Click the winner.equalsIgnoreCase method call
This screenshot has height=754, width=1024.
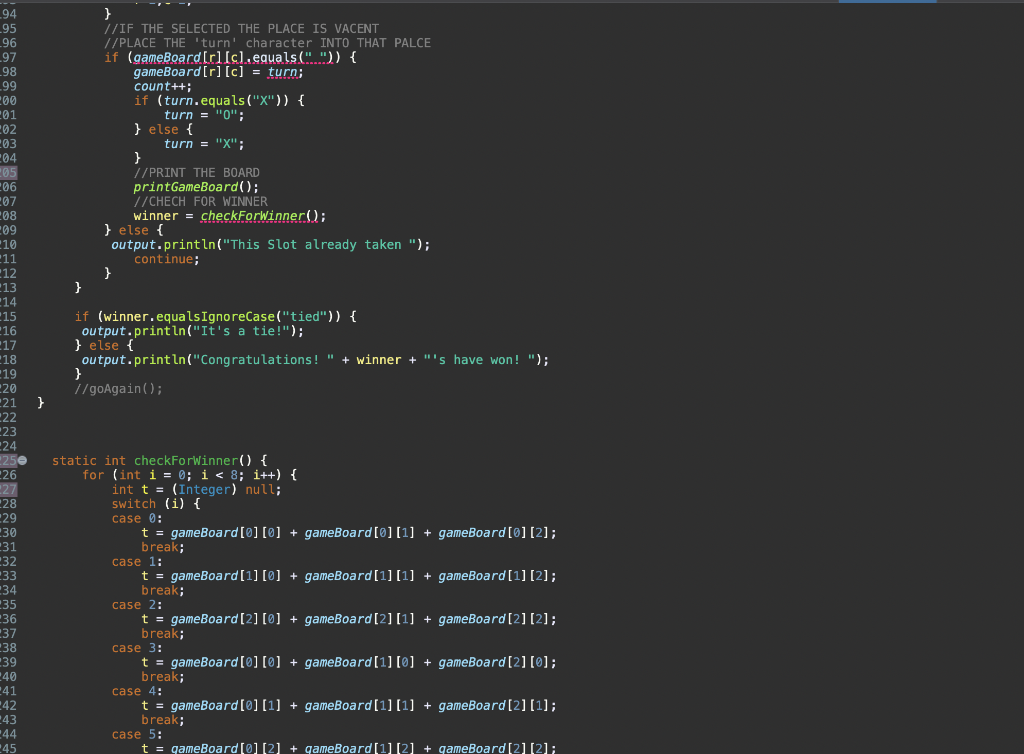tap(189, 317)
